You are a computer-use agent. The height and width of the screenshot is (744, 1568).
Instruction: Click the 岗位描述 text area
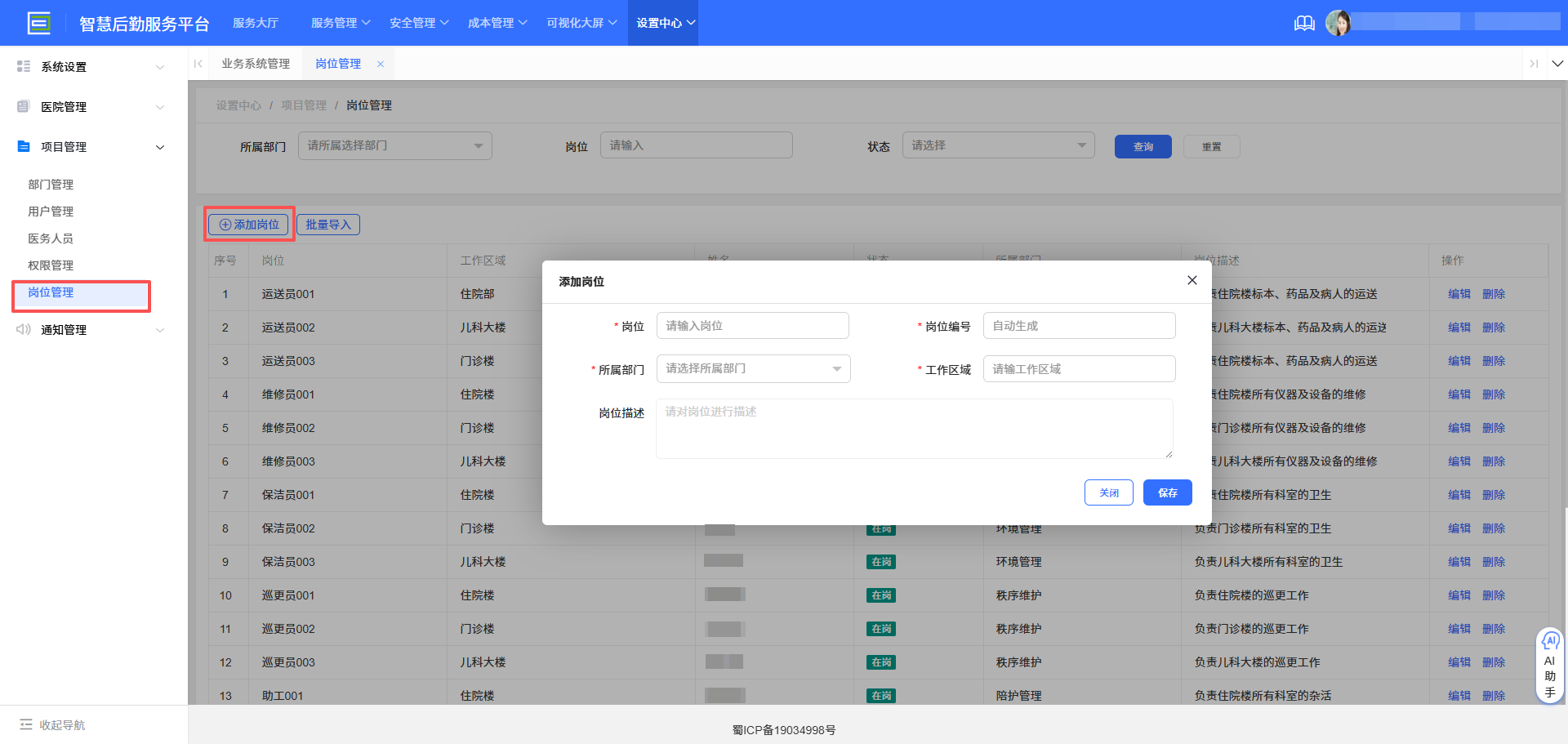pos(914,428)
